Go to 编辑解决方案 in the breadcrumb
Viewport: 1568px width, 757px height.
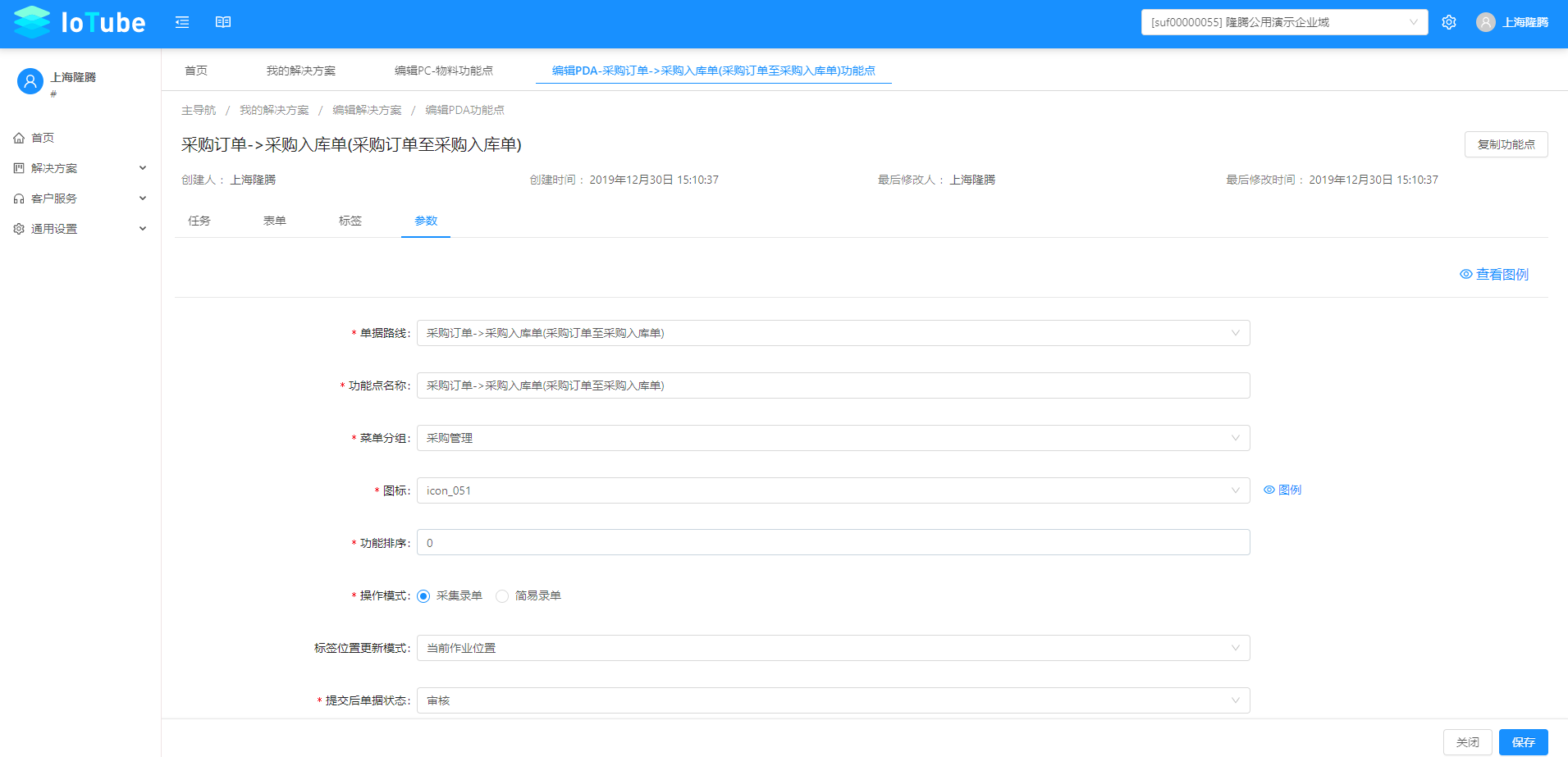point(367,110)
